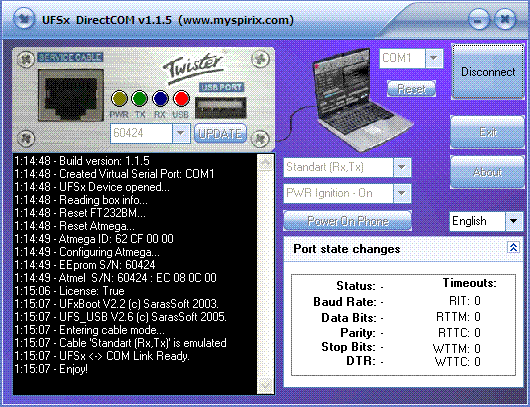The height and width of the screenshot is (407, 530).
Task: Click the service cable RJ45 port image
Action: (x=71, y=95)
